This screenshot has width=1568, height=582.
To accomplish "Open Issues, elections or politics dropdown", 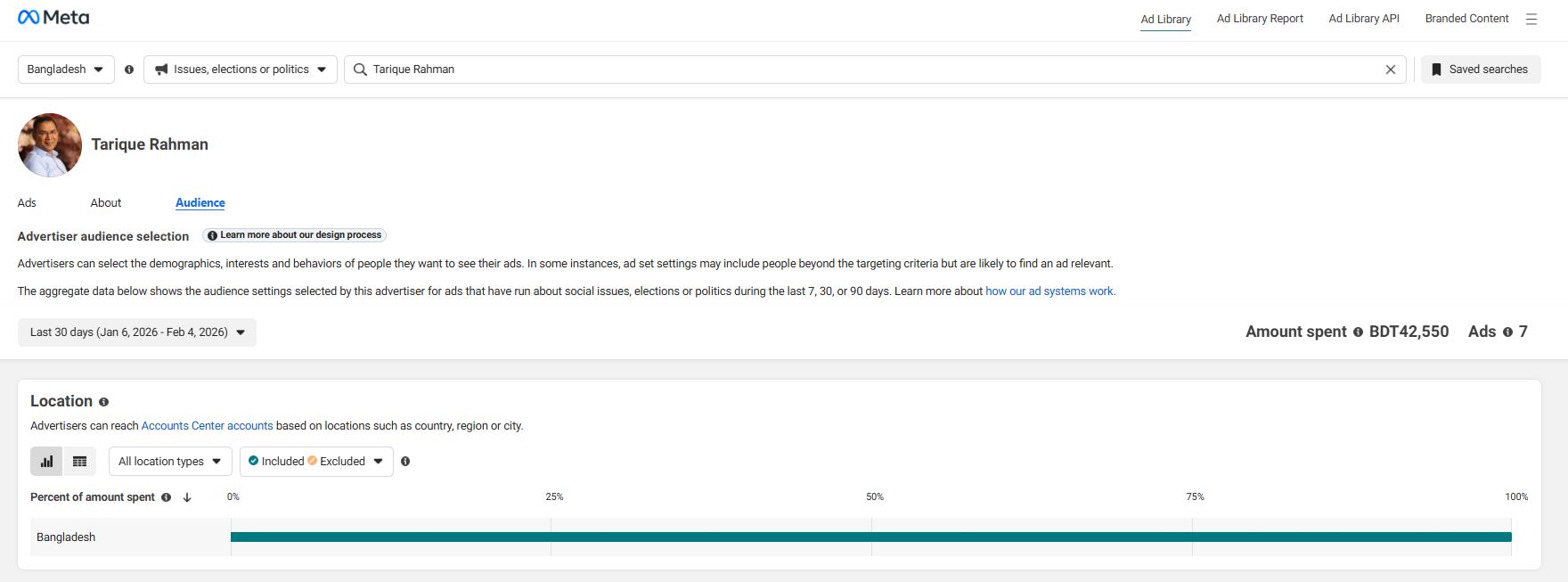I will coord(241,70).
